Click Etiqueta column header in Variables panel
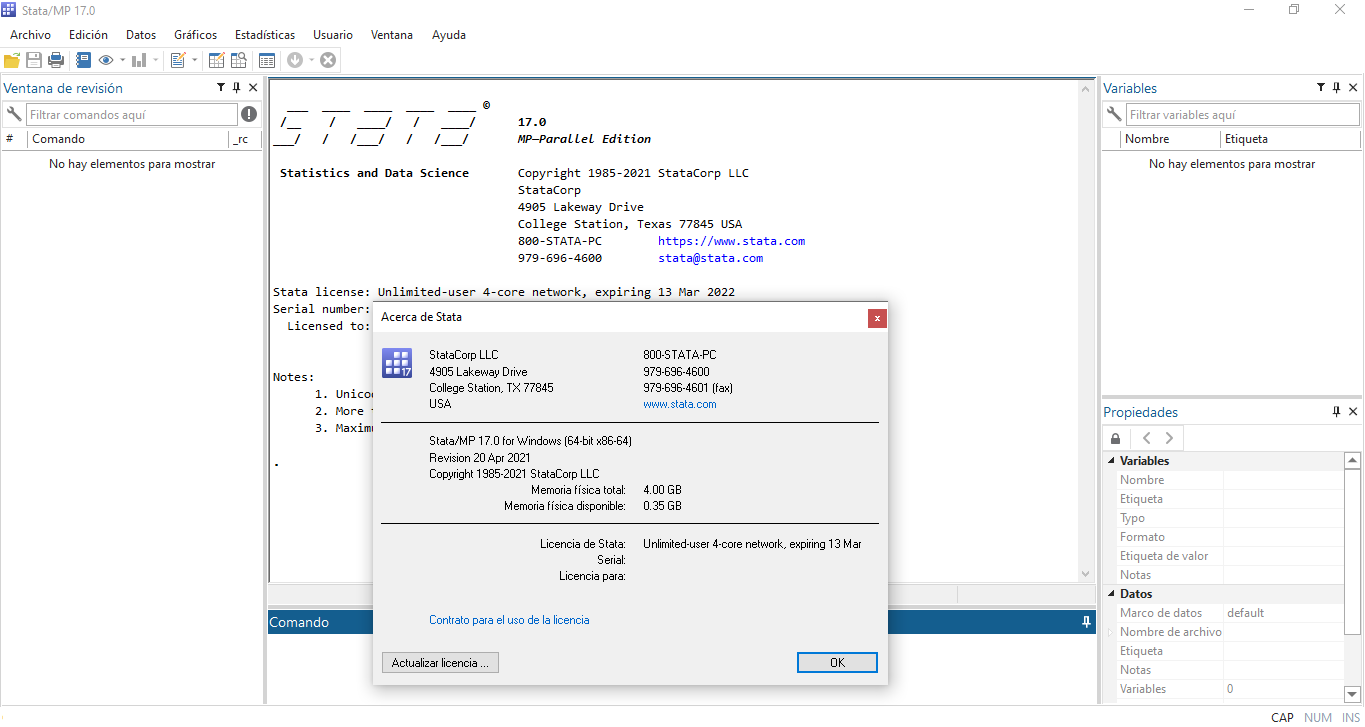Viewport: 1365px width, 727px height. 1290,139
